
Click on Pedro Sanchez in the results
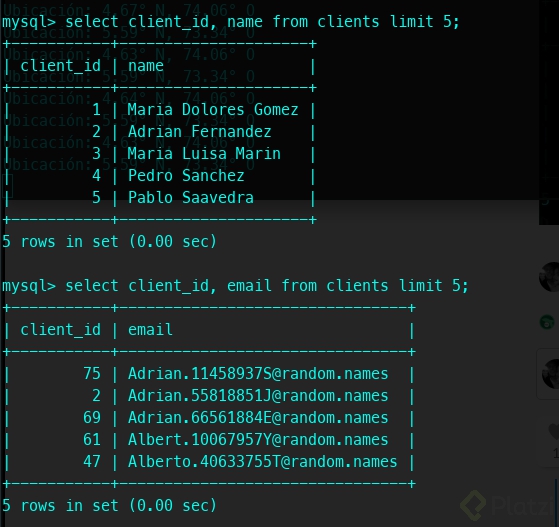tap(186, 176)
